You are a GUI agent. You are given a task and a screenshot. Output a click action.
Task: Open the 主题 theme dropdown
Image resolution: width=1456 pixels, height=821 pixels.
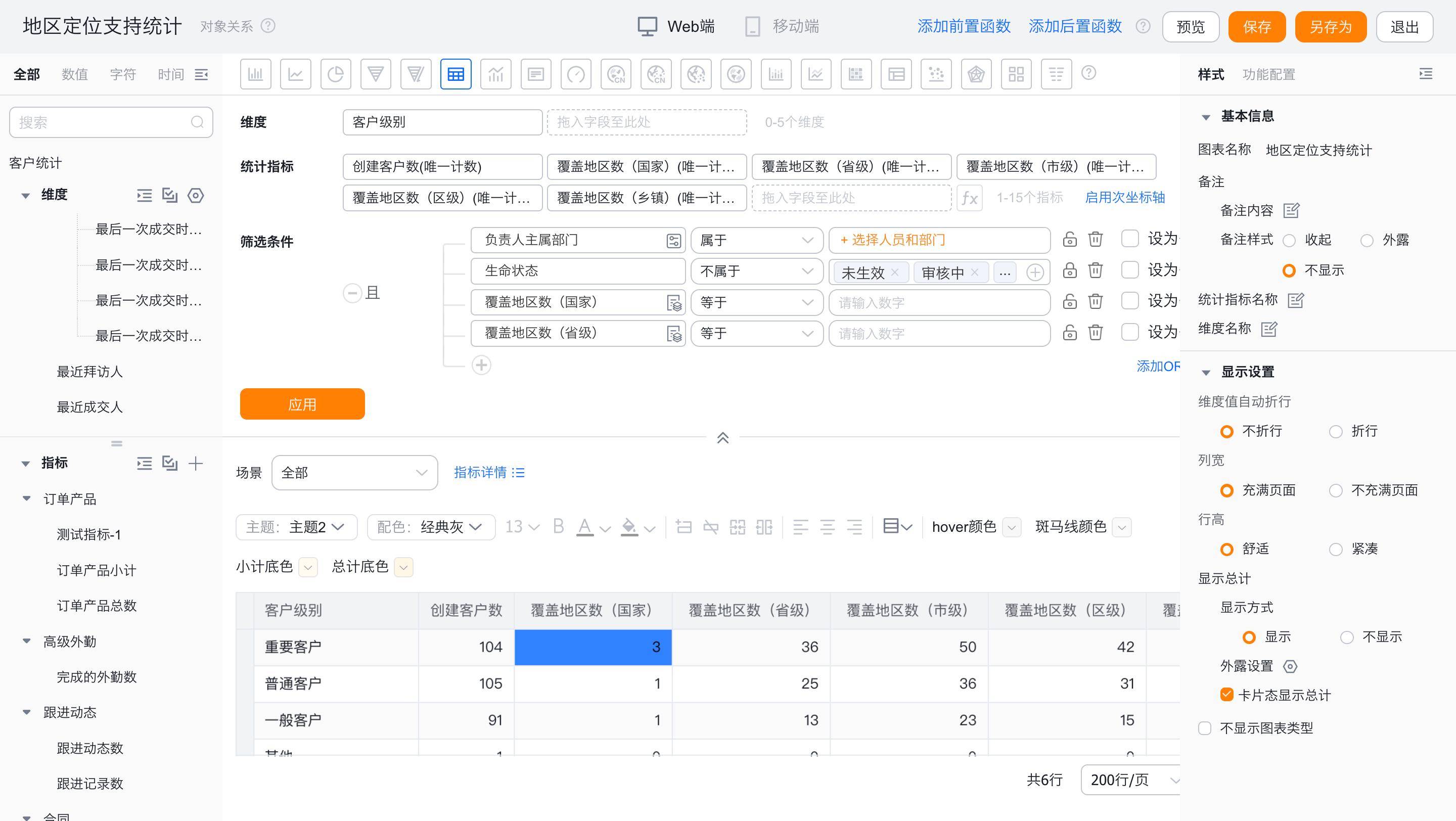coord(296,527)
